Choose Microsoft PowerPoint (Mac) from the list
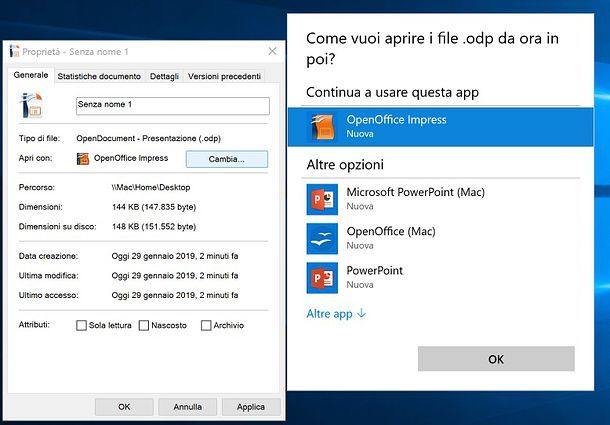 [x=440, y=199]
